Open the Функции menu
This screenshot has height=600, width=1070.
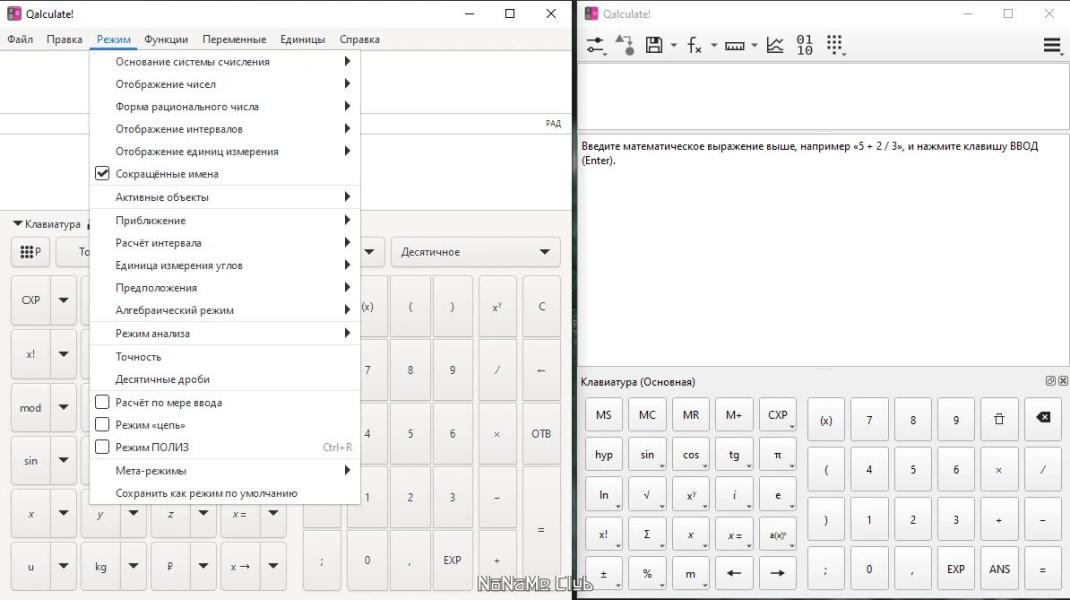pyautogui.click(x=166, y=39)
